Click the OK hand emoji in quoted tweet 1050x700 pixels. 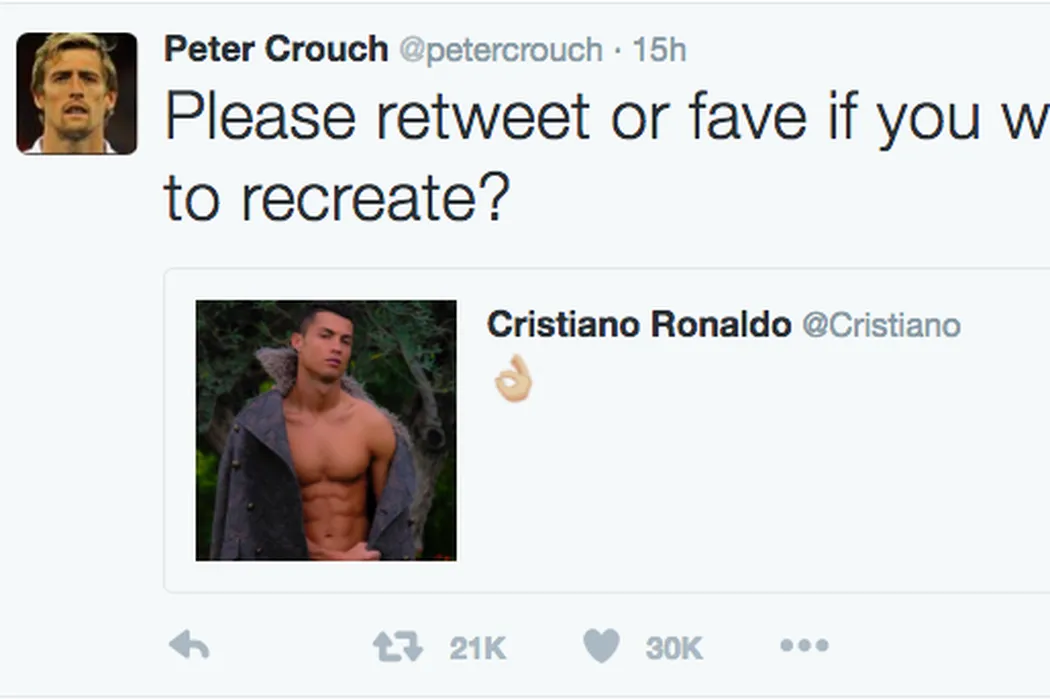(514, 379)
